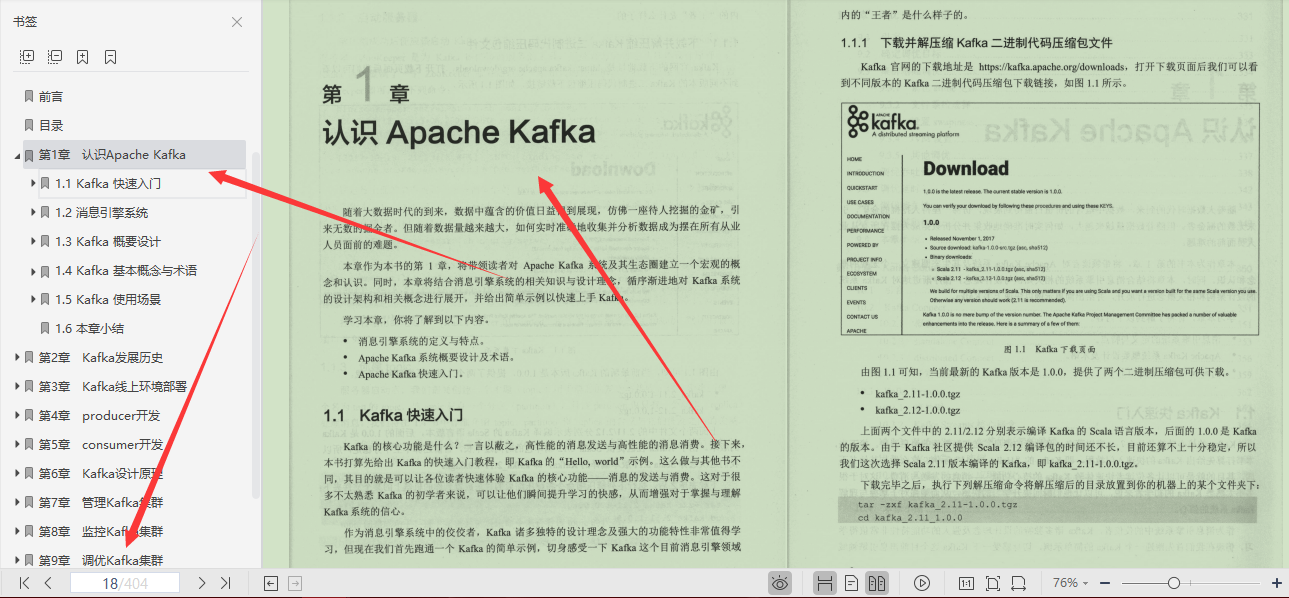This screenshot has width=1289, height=598.
Task: Jump to the last page
Action: pos(225,583)
